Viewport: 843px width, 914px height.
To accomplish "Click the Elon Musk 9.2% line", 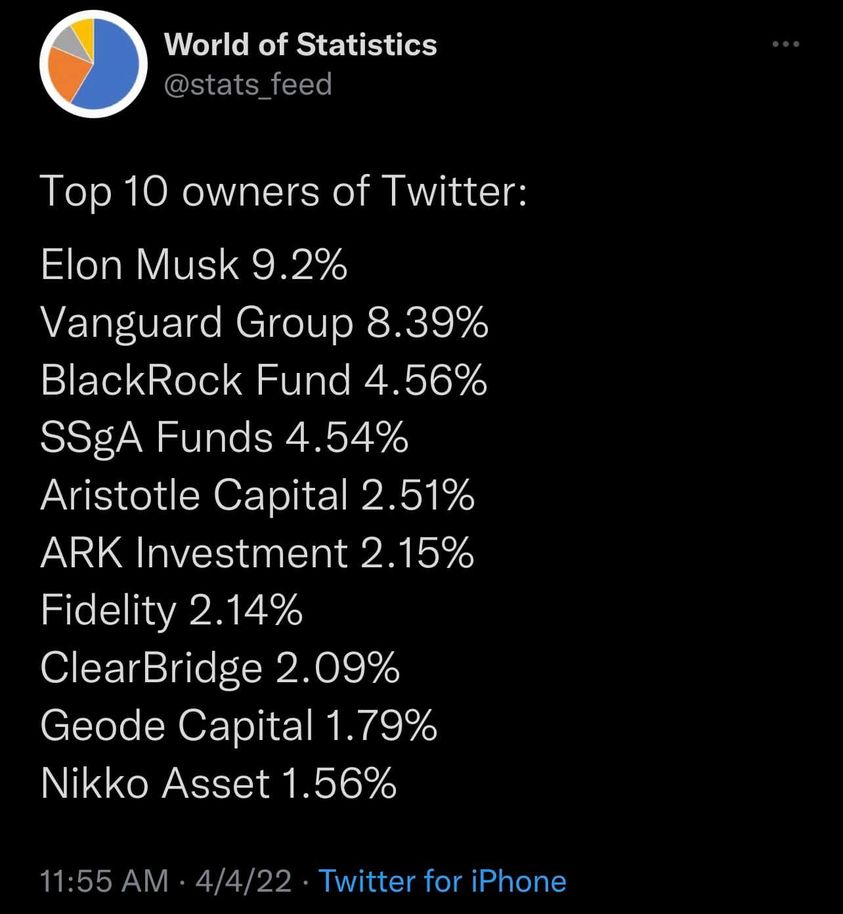I will [x=194, y=266].
